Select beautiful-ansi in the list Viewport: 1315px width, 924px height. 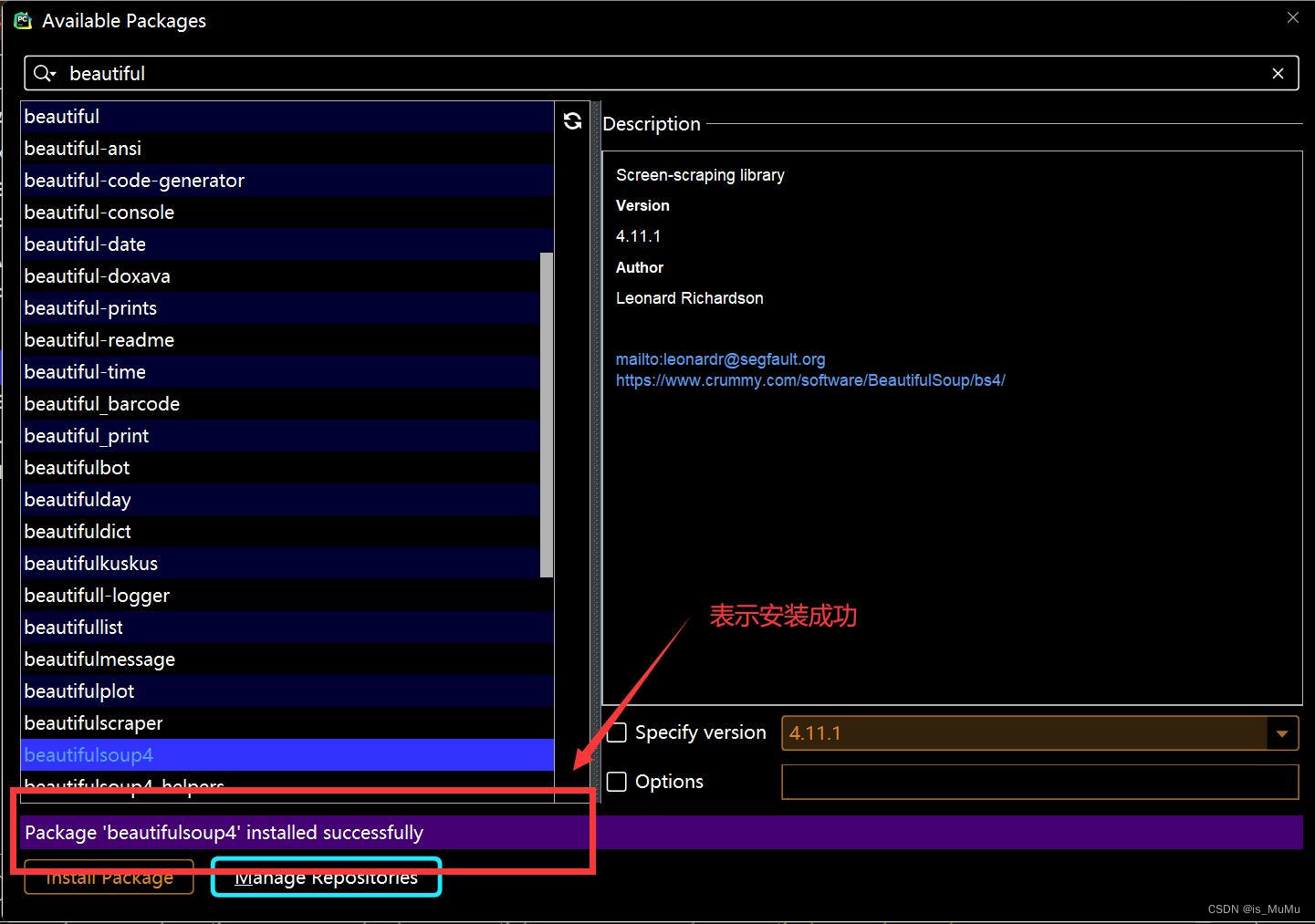point(287,149)
